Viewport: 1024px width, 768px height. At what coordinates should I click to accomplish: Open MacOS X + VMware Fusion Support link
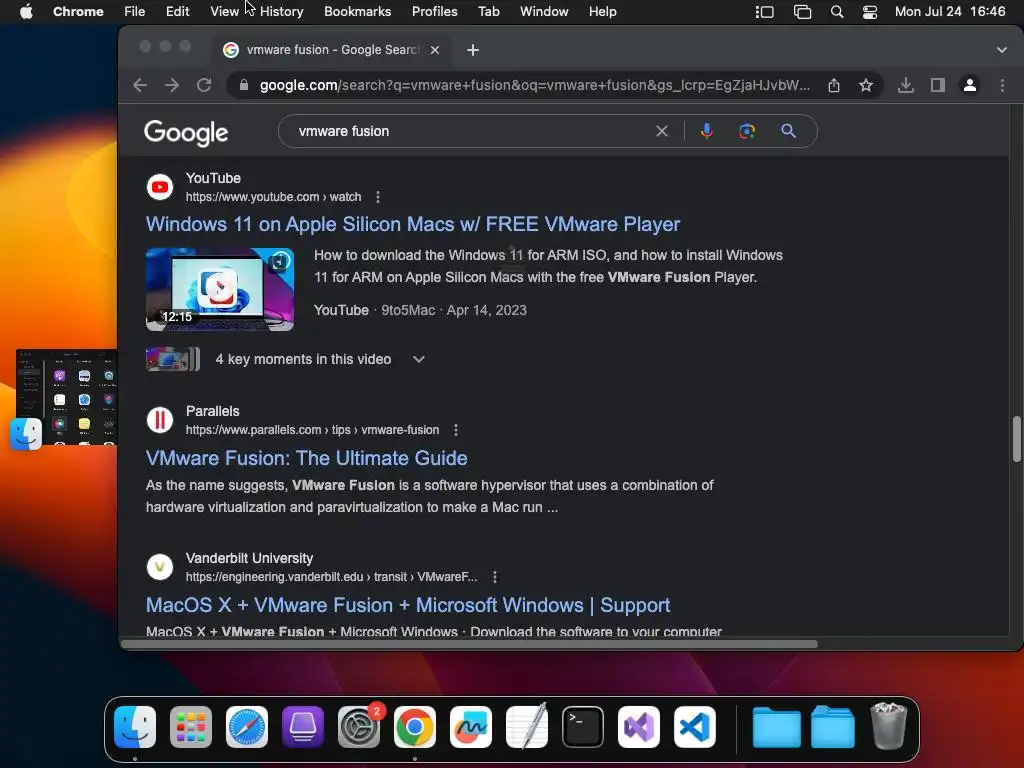click(x=408, y=605)
